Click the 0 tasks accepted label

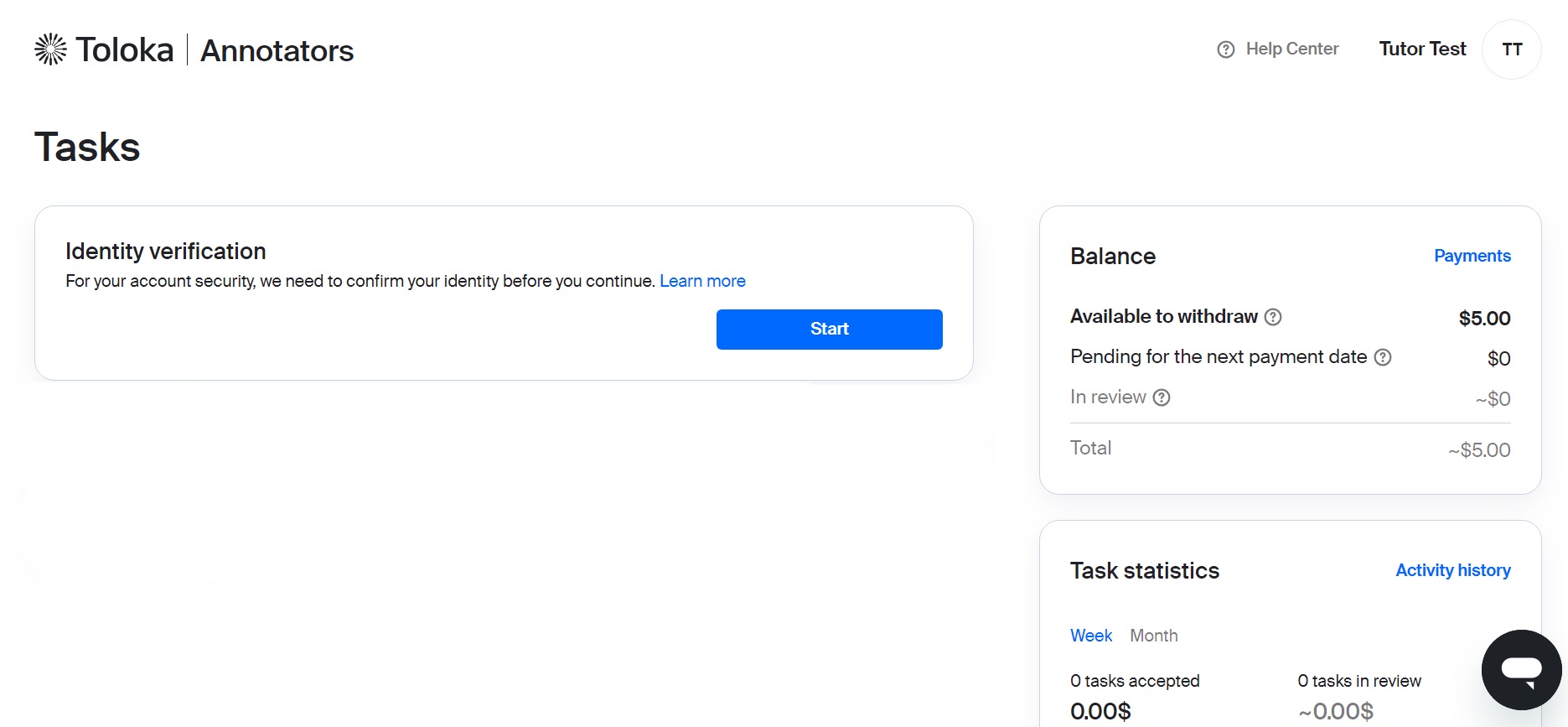(1135, 681)
